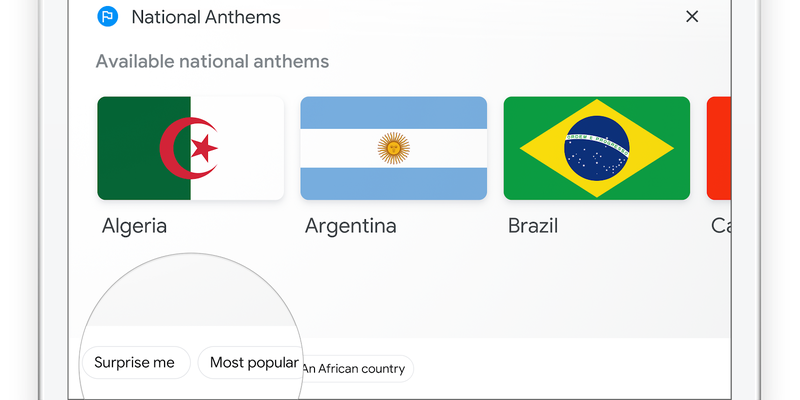800x400 pixels.
Task: Click the blue globe on Brazil's flag
Action: point(596,149)
